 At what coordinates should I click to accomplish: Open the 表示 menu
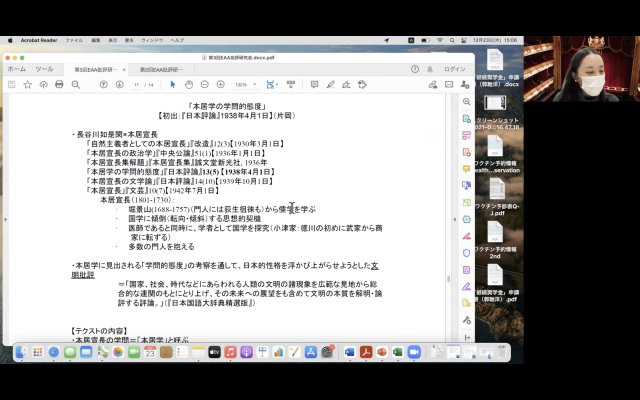[x=112, y=40]
